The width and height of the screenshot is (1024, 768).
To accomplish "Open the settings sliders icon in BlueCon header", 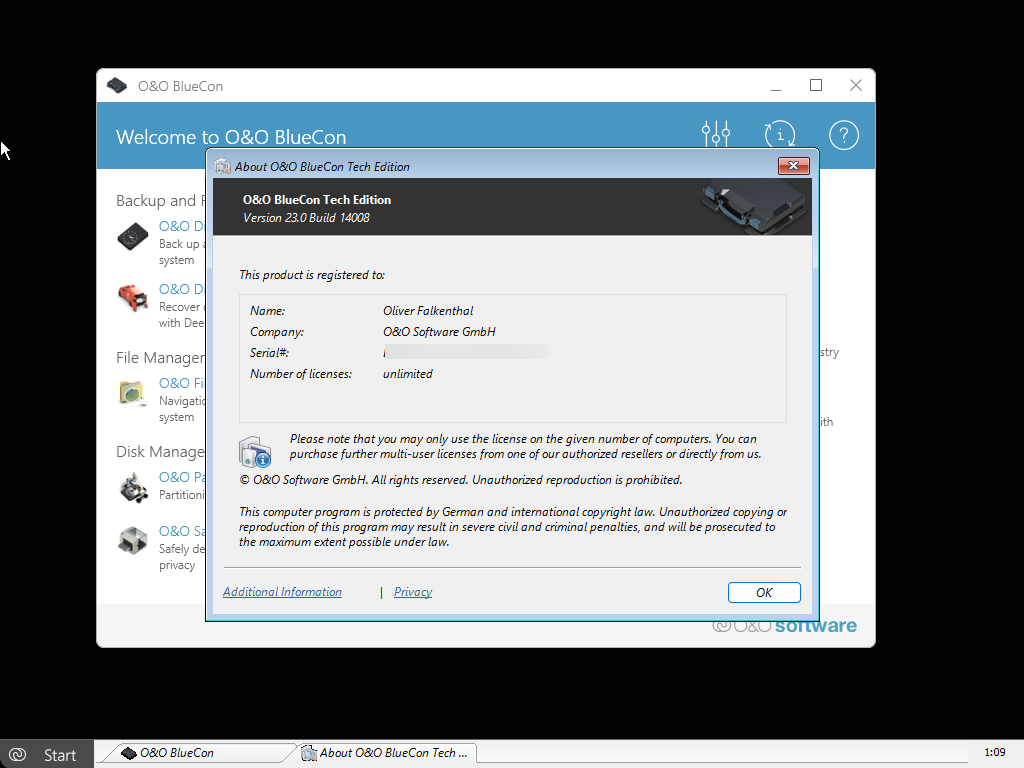I will tap(716, 134).
